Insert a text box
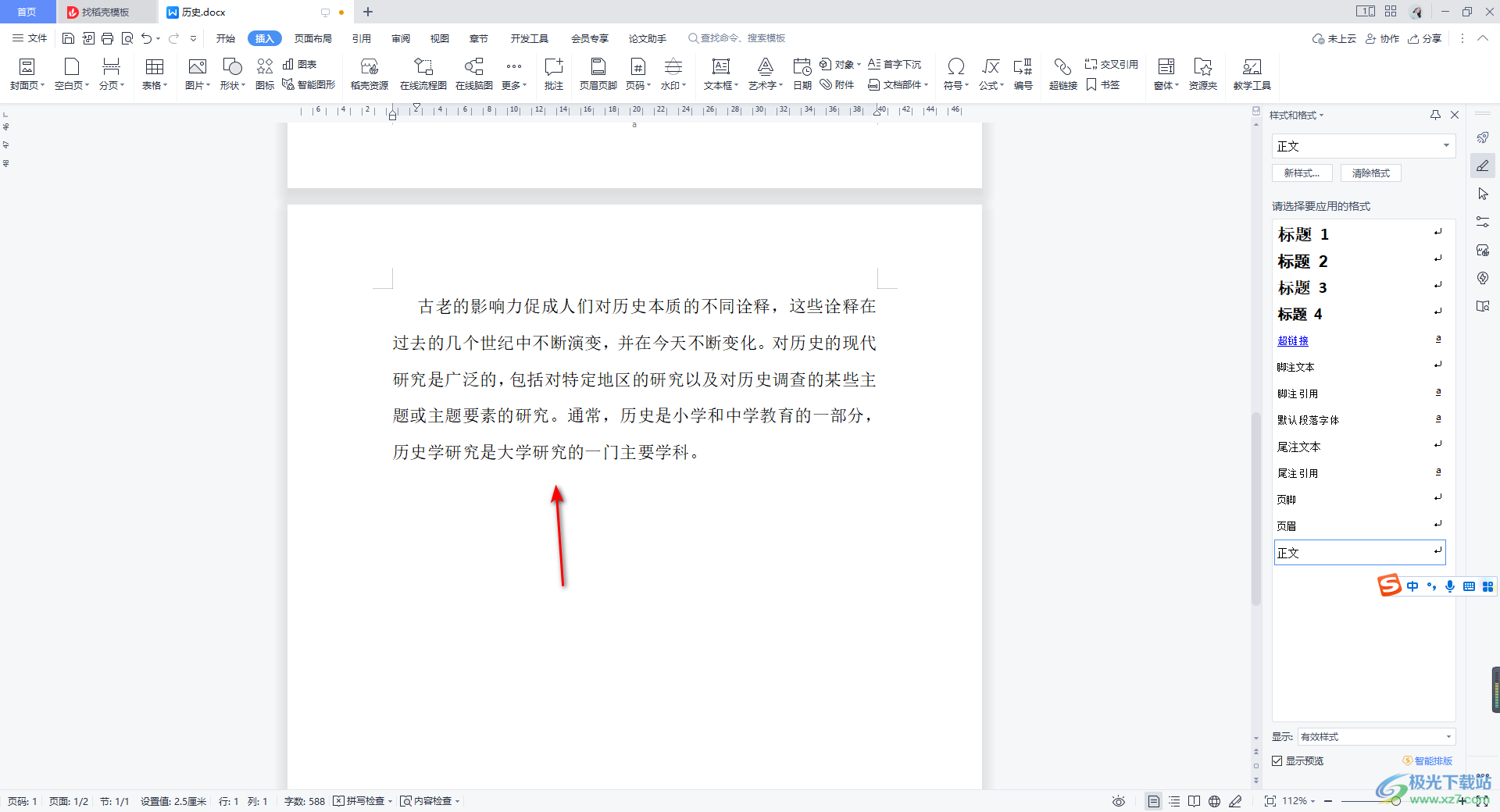 pos(720,74)
